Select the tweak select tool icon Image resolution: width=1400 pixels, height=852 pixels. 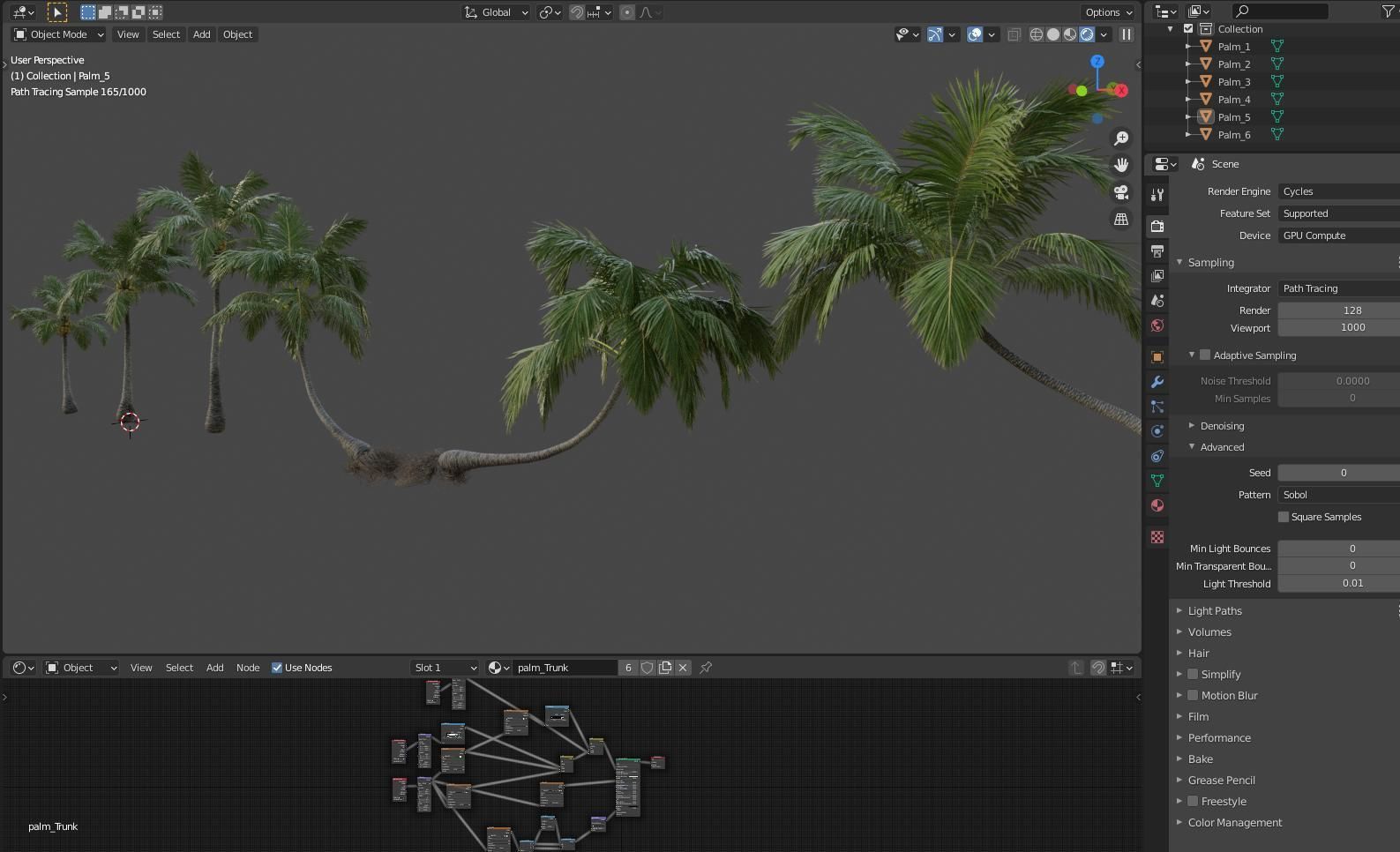tap(57, 12)
